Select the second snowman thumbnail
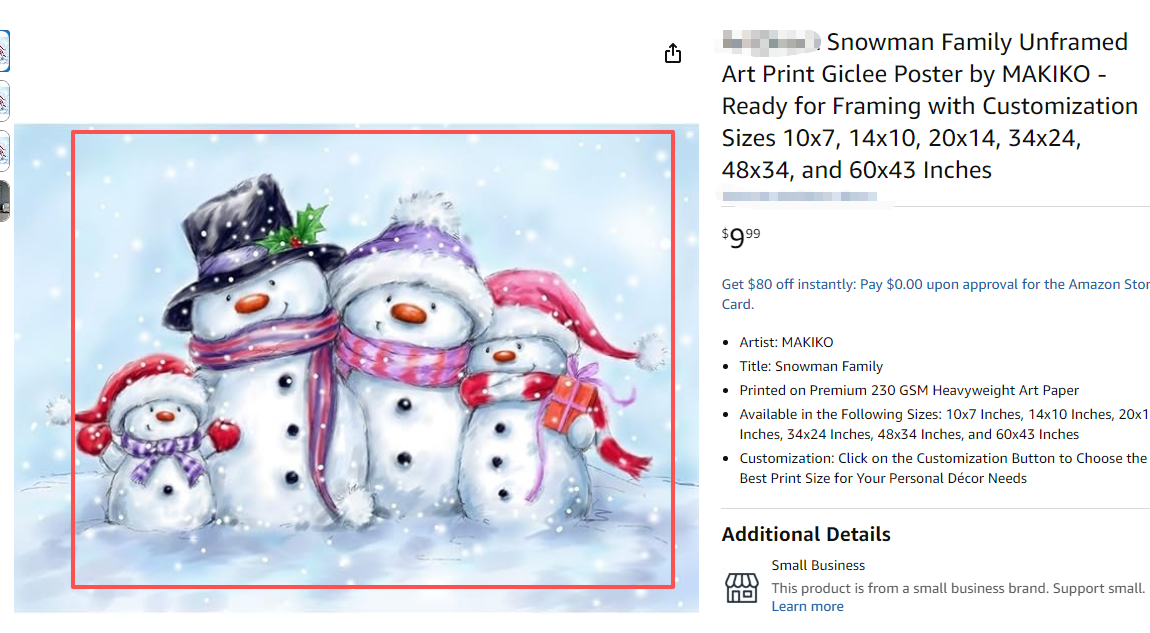The height and width of the screenshot is (633, 1150). (4, 100)
